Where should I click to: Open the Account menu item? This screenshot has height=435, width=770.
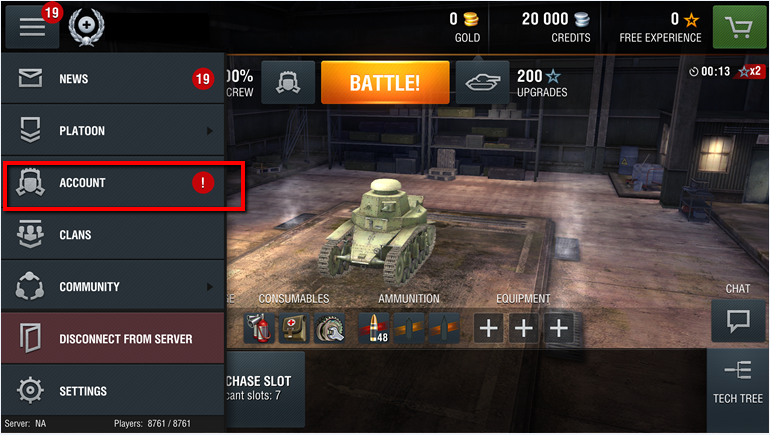point(113,183)
